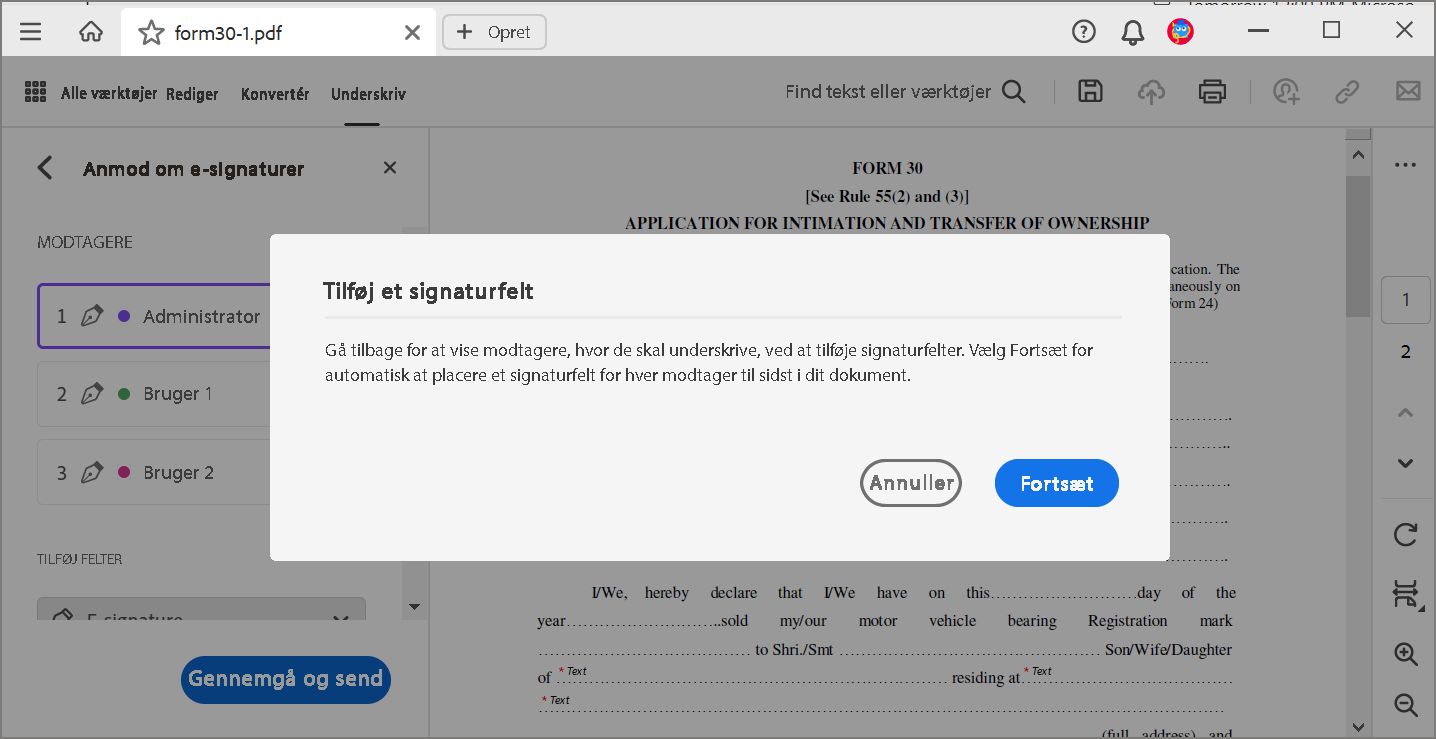
Task: Jump to next page with down chevron
Action: tap(1405, 463)
